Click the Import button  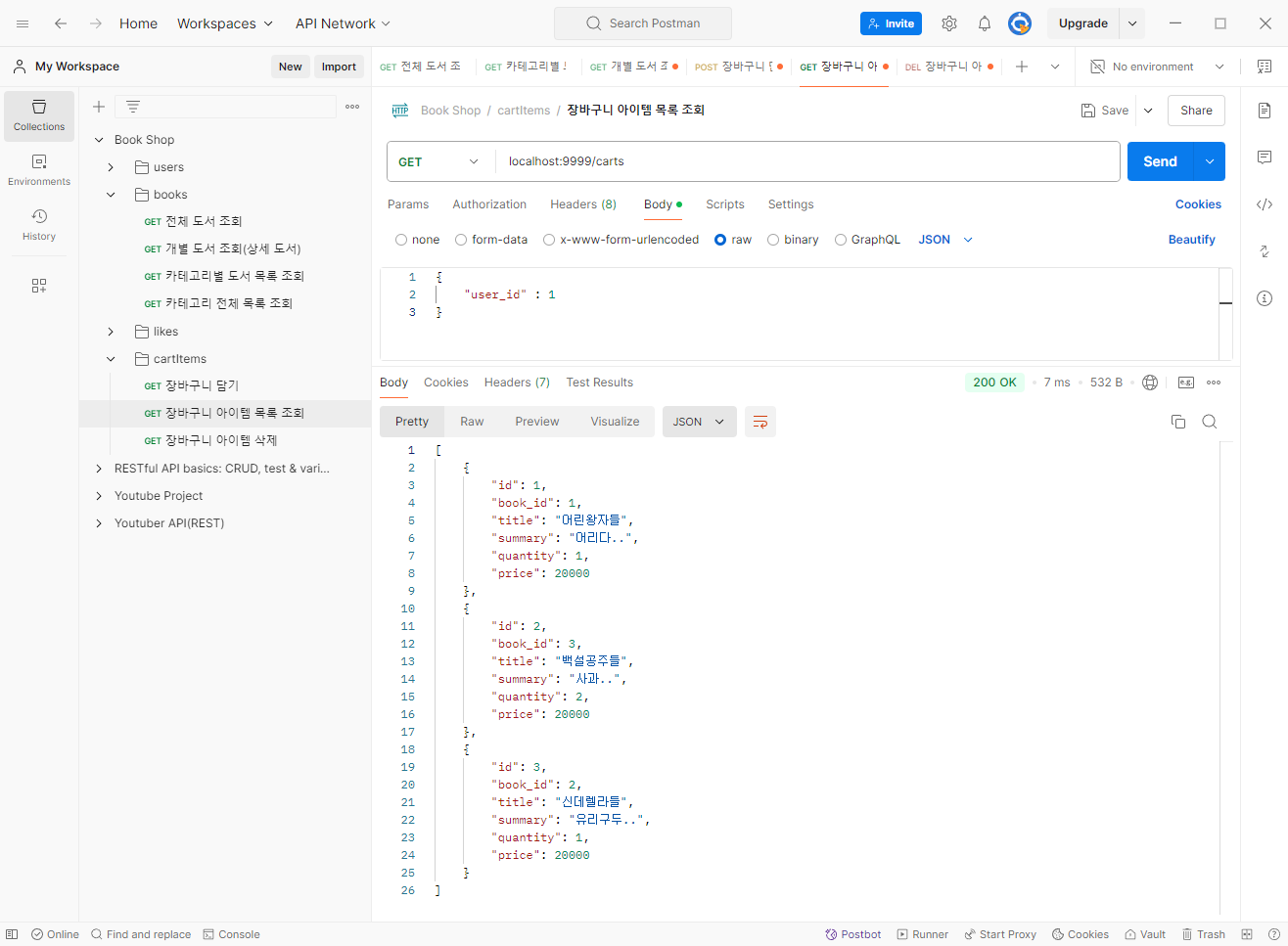[x=339, y=67]
